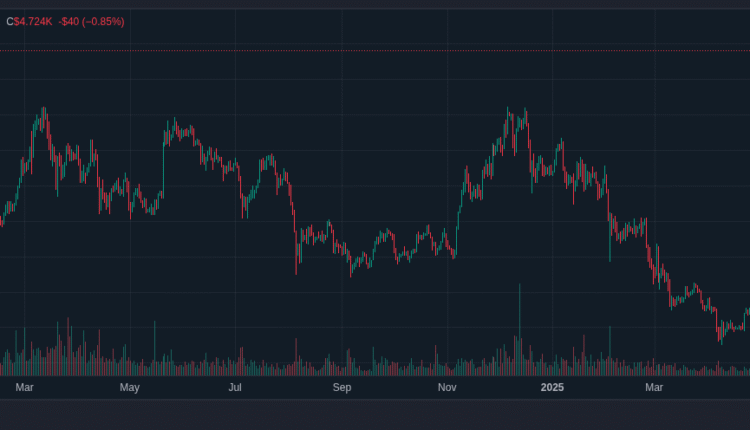Select the Mar label following 2025
Image resolution: width=750 pixels, height=430 pixels.
[654, 386]
